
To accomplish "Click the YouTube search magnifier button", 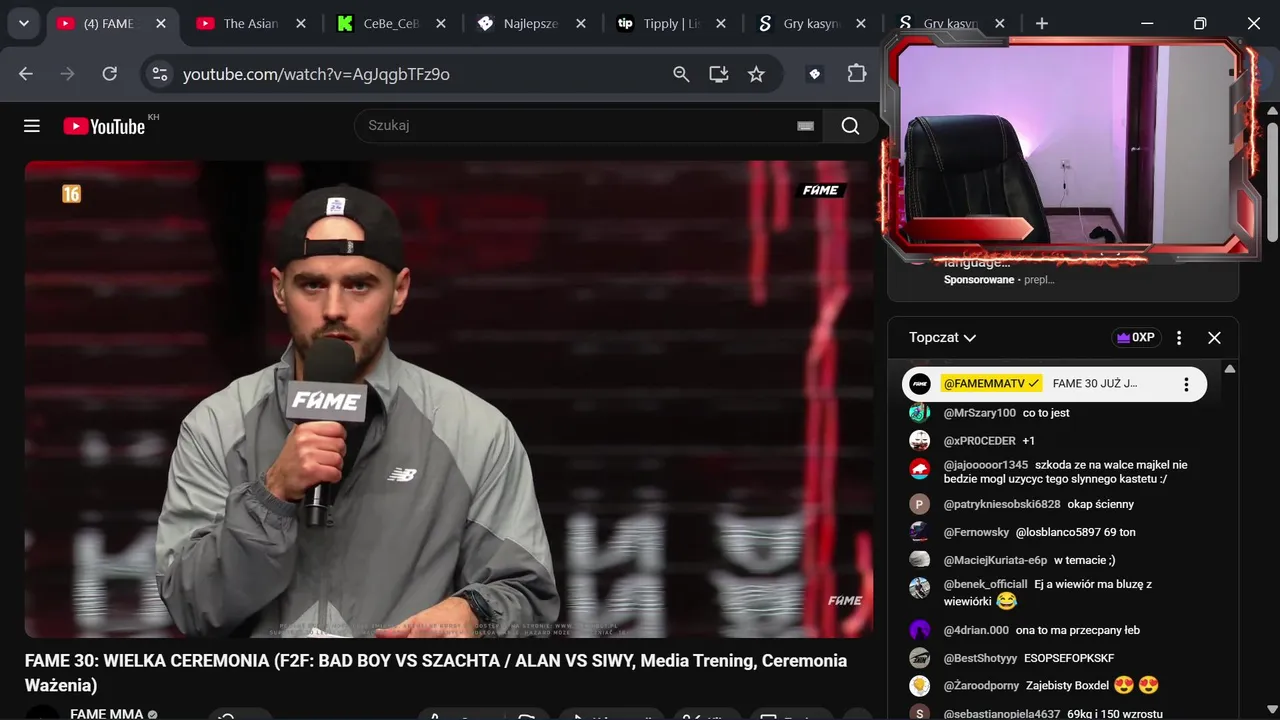I will (x=850, y=126).
